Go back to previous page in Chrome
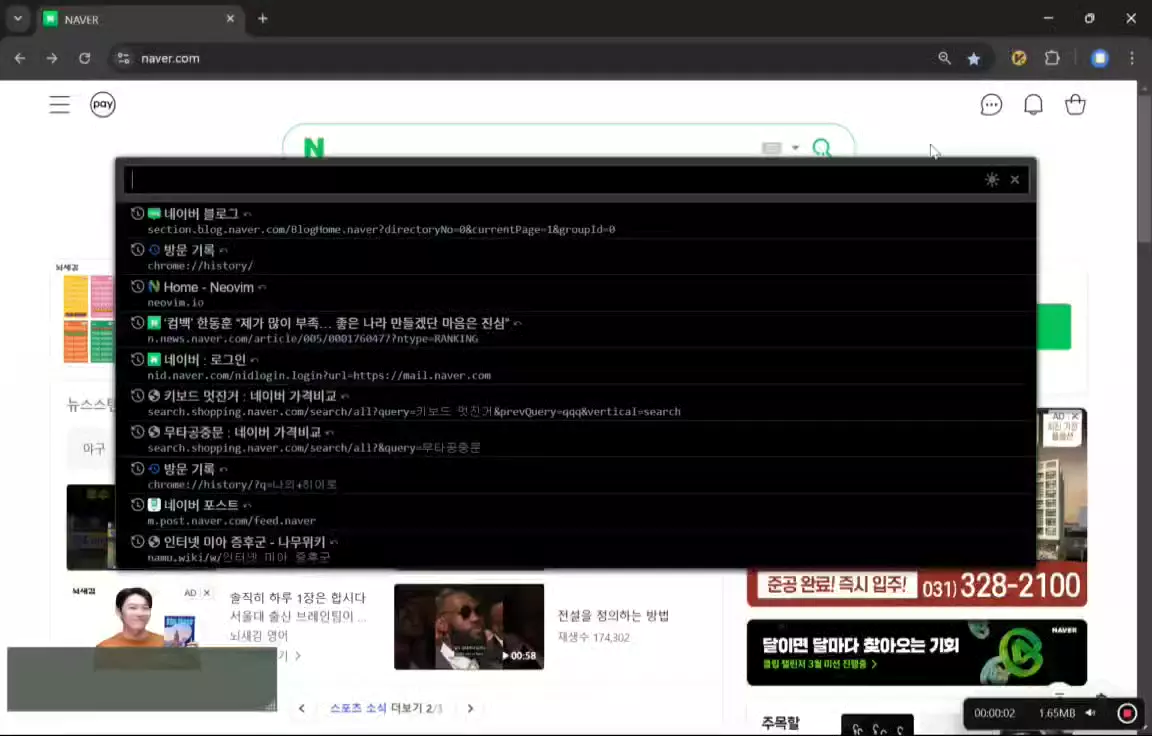 coord(20,58)
